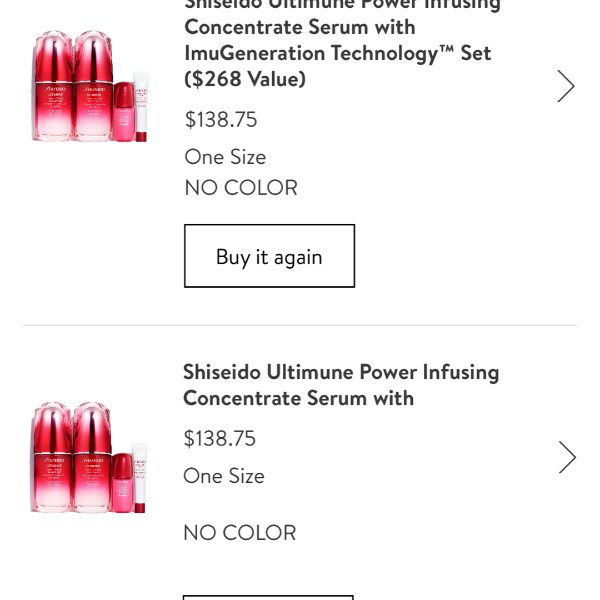Select One Size label of the lower item

[224, 476]
